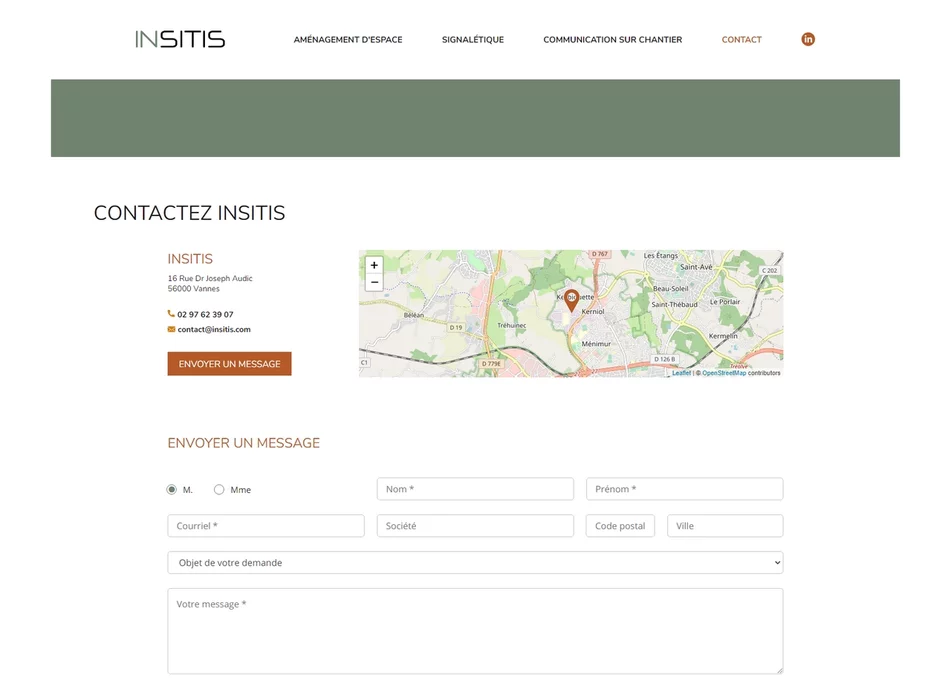Open the OpenStreetMap attribution link
The width and height of the screenshot is (951, 678).
724,373
